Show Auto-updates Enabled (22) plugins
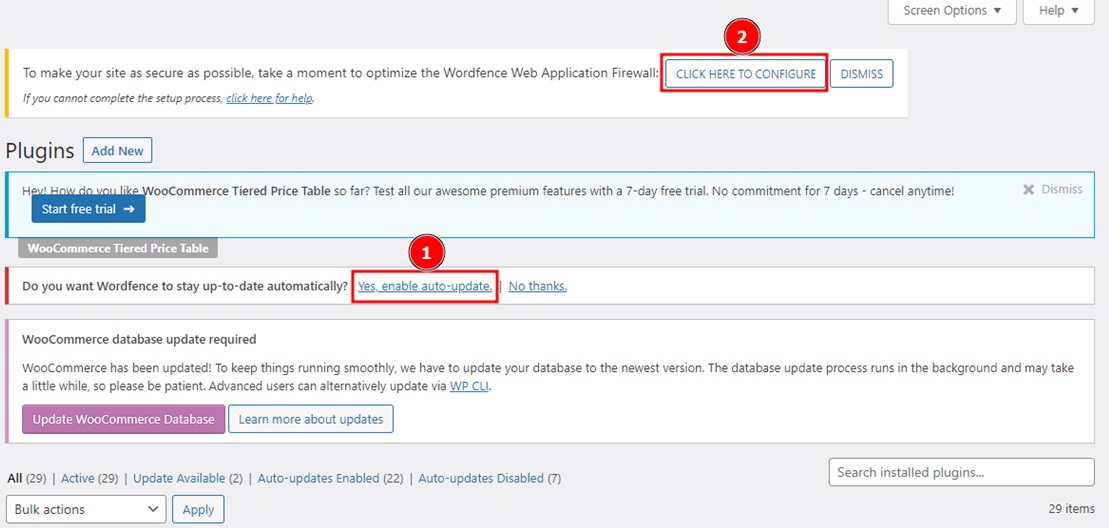This screenshot has height=528, width=1109. 330,479
